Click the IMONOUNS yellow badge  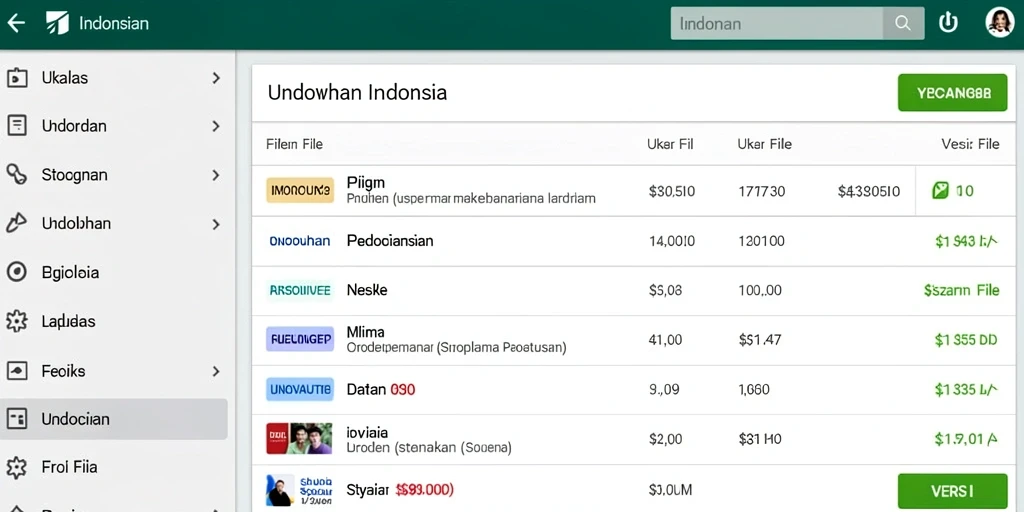coord(300,191)
